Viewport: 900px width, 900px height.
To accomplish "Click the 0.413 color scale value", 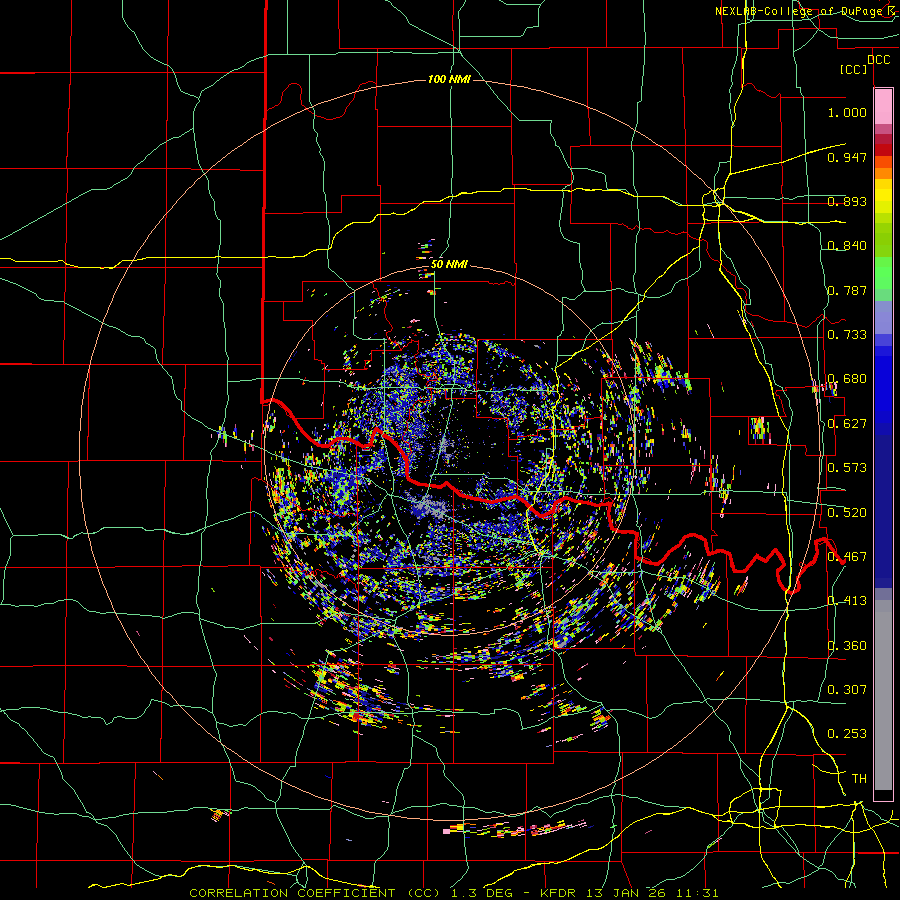I will click(x=847, y=601).
